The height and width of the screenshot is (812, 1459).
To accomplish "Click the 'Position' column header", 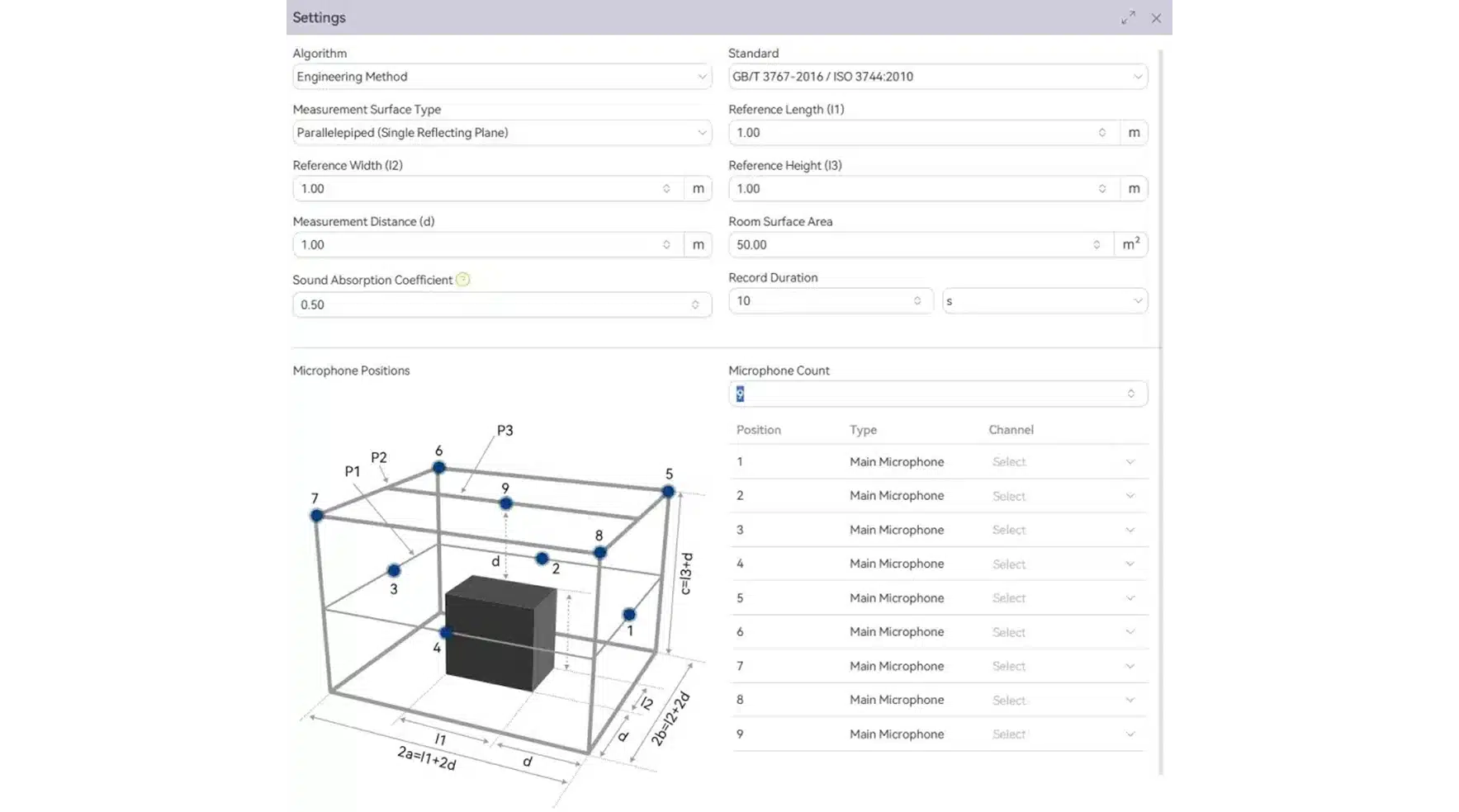I will pyautogui.click(x=759, y=430).
